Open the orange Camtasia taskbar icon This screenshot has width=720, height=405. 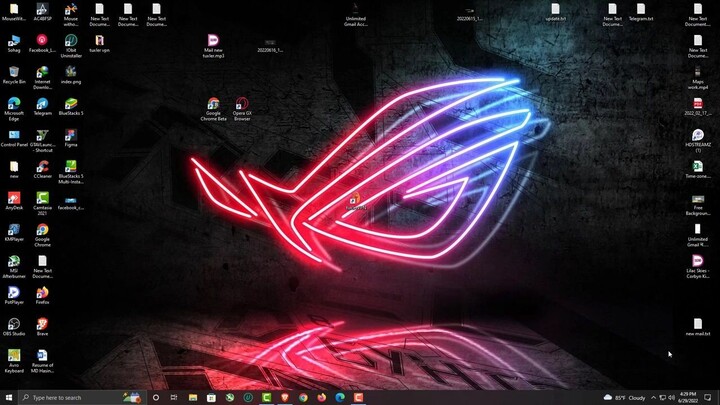point(359,397)
